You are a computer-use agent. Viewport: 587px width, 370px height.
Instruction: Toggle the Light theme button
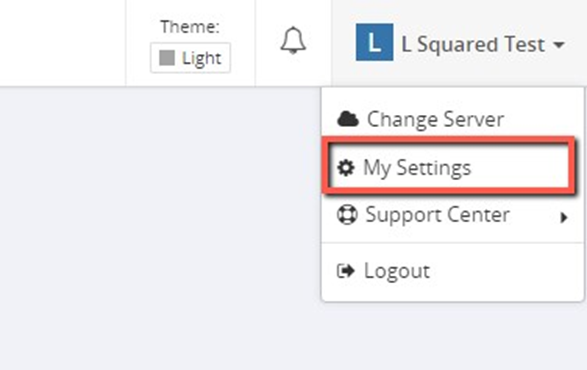190,58
